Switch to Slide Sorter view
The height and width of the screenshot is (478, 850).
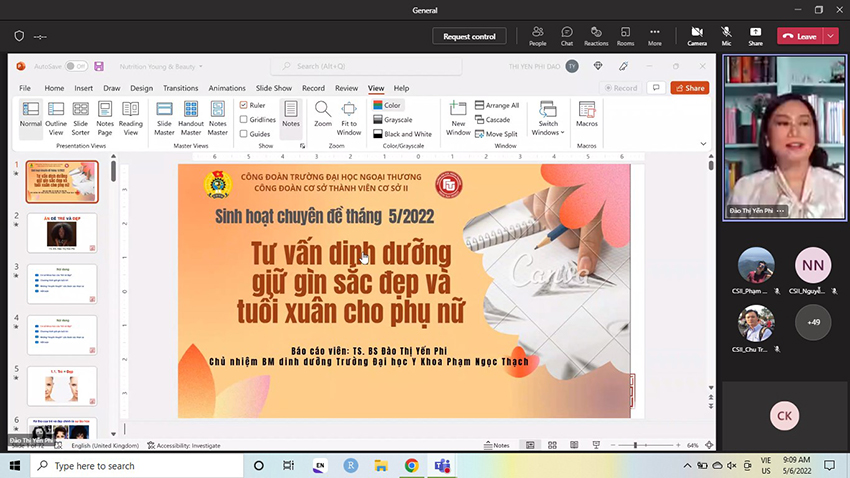point(80,118)
